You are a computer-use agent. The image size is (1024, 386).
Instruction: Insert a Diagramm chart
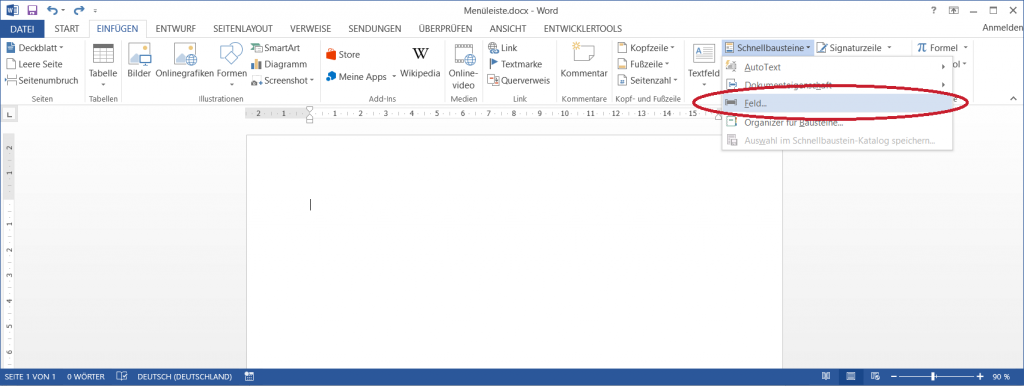[x=279, y=64]
